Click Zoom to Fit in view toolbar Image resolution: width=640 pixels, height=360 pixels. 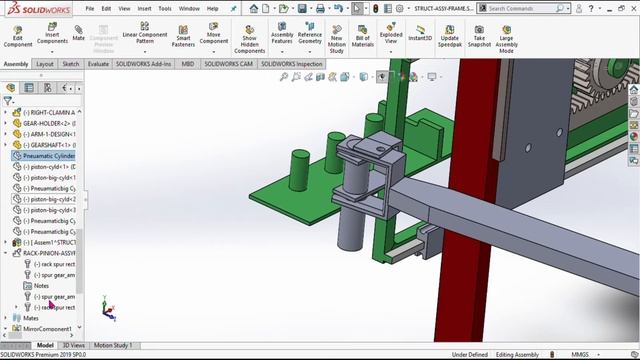click(284, 76)
